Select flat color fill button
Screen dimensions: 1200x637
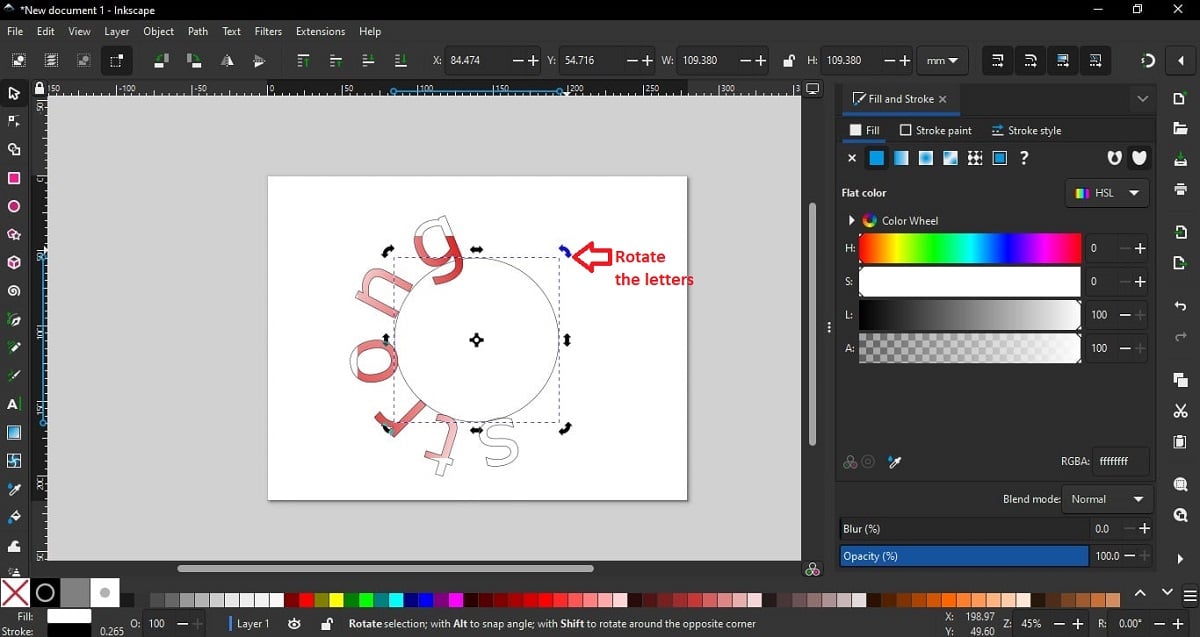(877, 158)
